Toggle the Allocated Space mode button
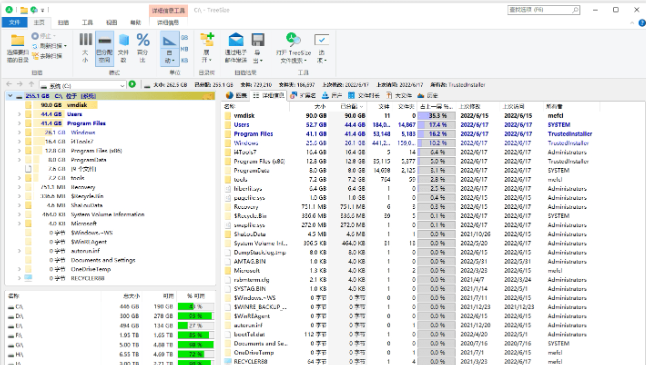 tap(105, 48)
